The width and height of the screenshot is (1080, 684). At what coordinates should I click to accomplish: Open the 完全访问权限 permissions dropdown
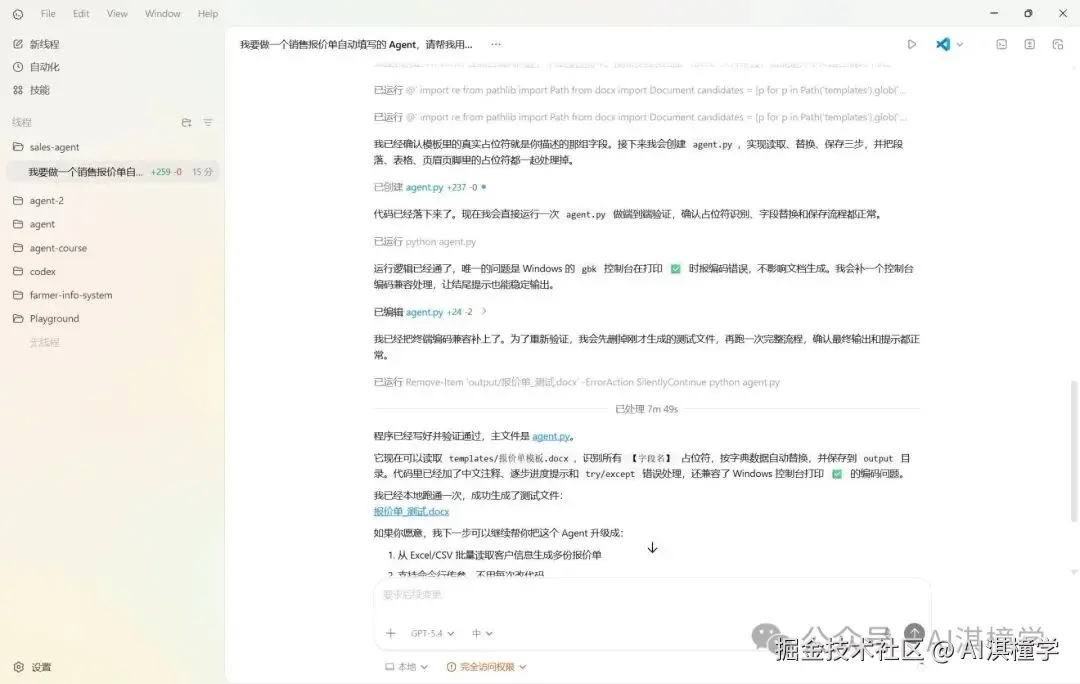487,666
